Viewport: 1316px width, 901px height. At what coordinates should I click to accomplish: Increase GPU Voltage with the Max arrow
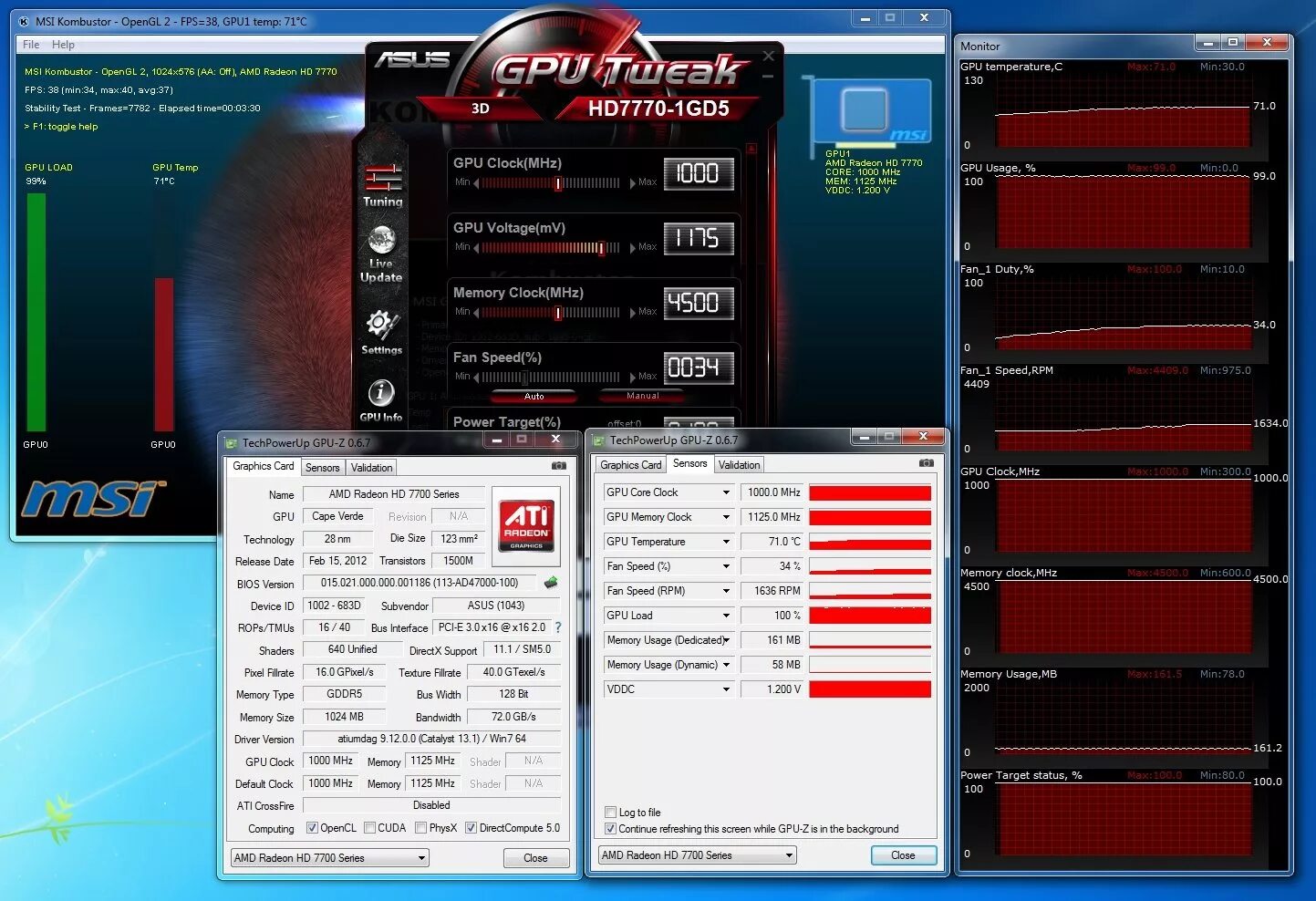[x=633, y=248]
